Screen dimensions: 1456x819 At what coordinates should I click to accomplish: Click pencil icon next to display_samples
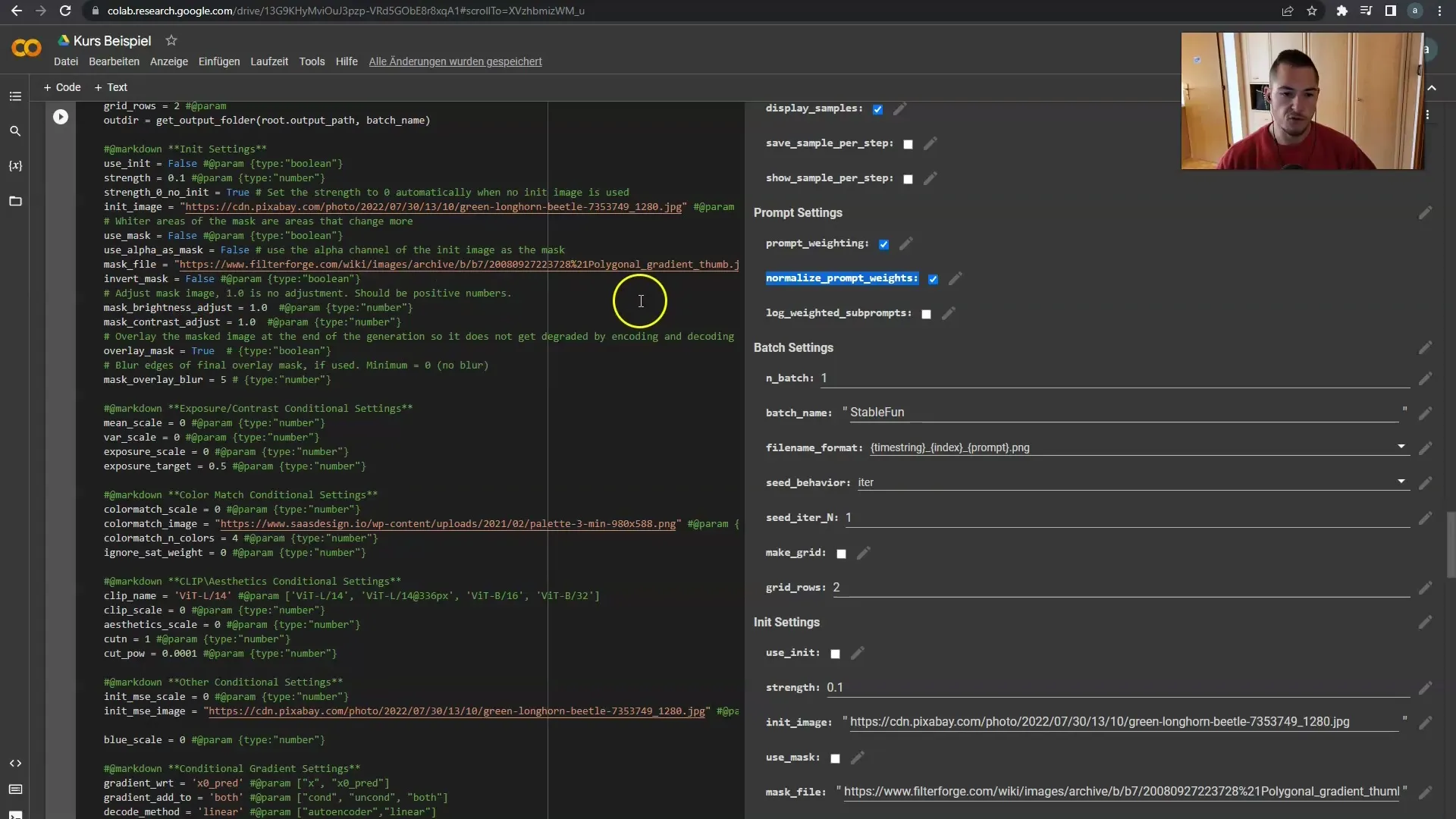(x=900, y=109)
